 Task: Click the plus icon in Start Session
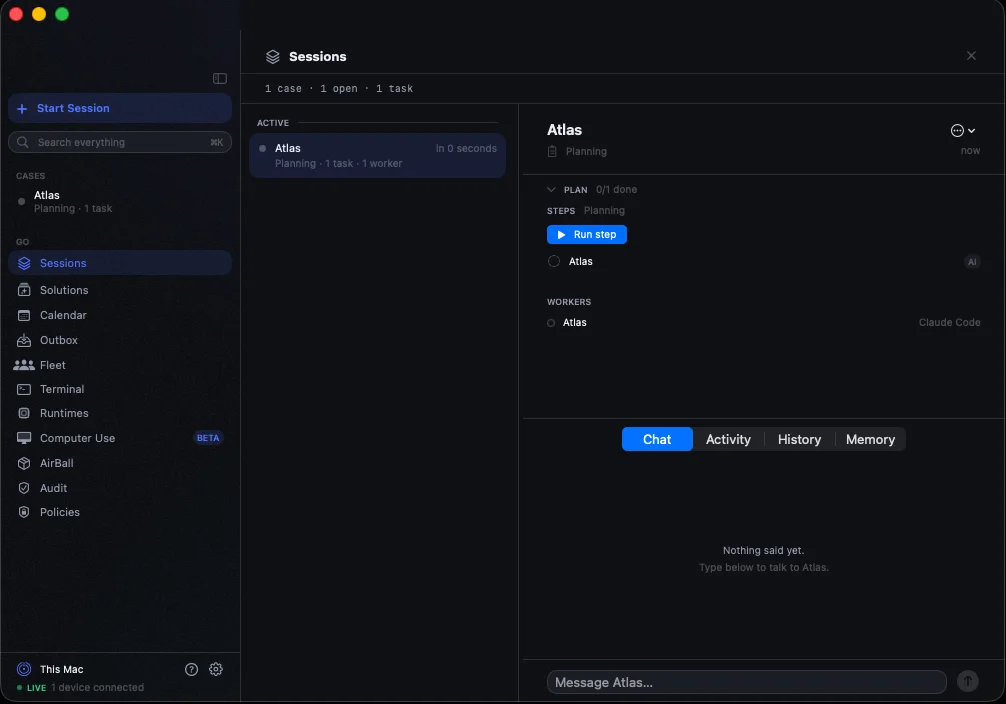[22, 108]
